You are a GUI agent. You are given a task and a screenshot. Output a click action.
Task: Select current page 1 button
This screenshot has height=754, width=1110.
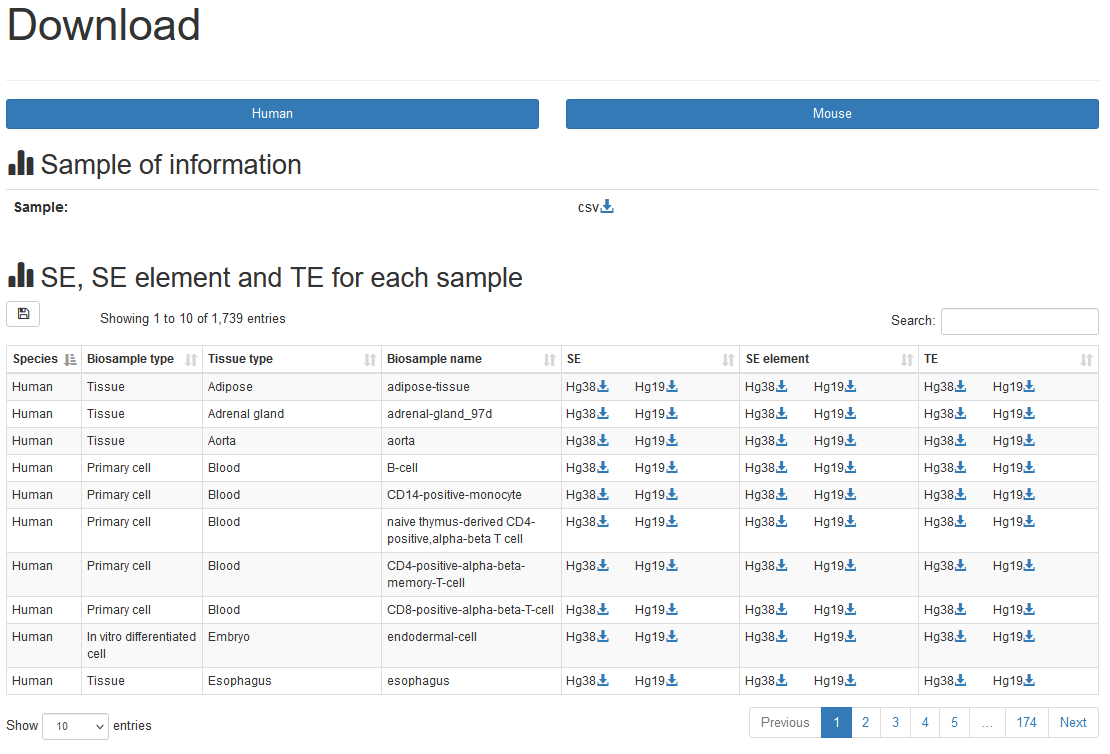pyautogui.click(x=836, y=723)
